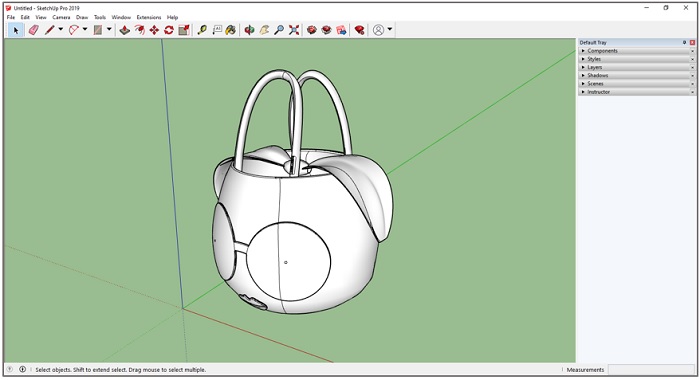This screenshot has height=380, width=700.
Task: Open the Help menu
Action: click(172, 17)
